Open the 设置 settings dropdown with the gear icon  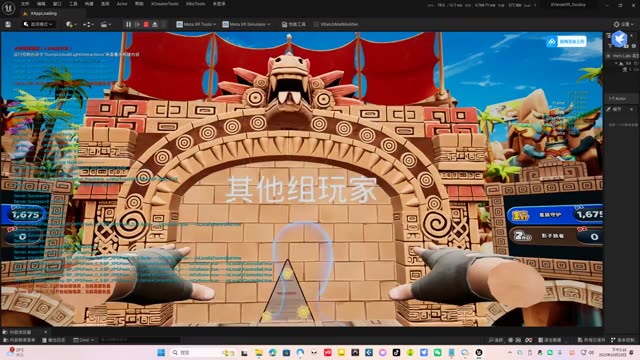(624, 24)
